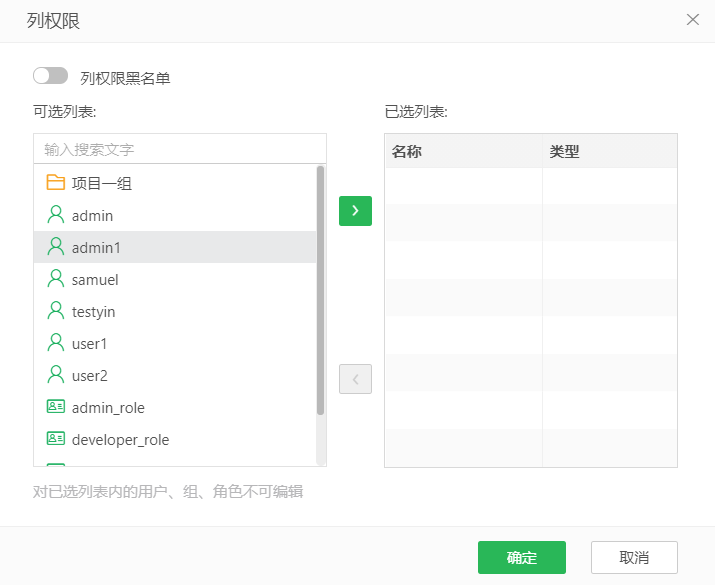The width and height of the screenshot is (715, 585).
Task: Click the user icon beside samuel
Action: click(56, 279)
